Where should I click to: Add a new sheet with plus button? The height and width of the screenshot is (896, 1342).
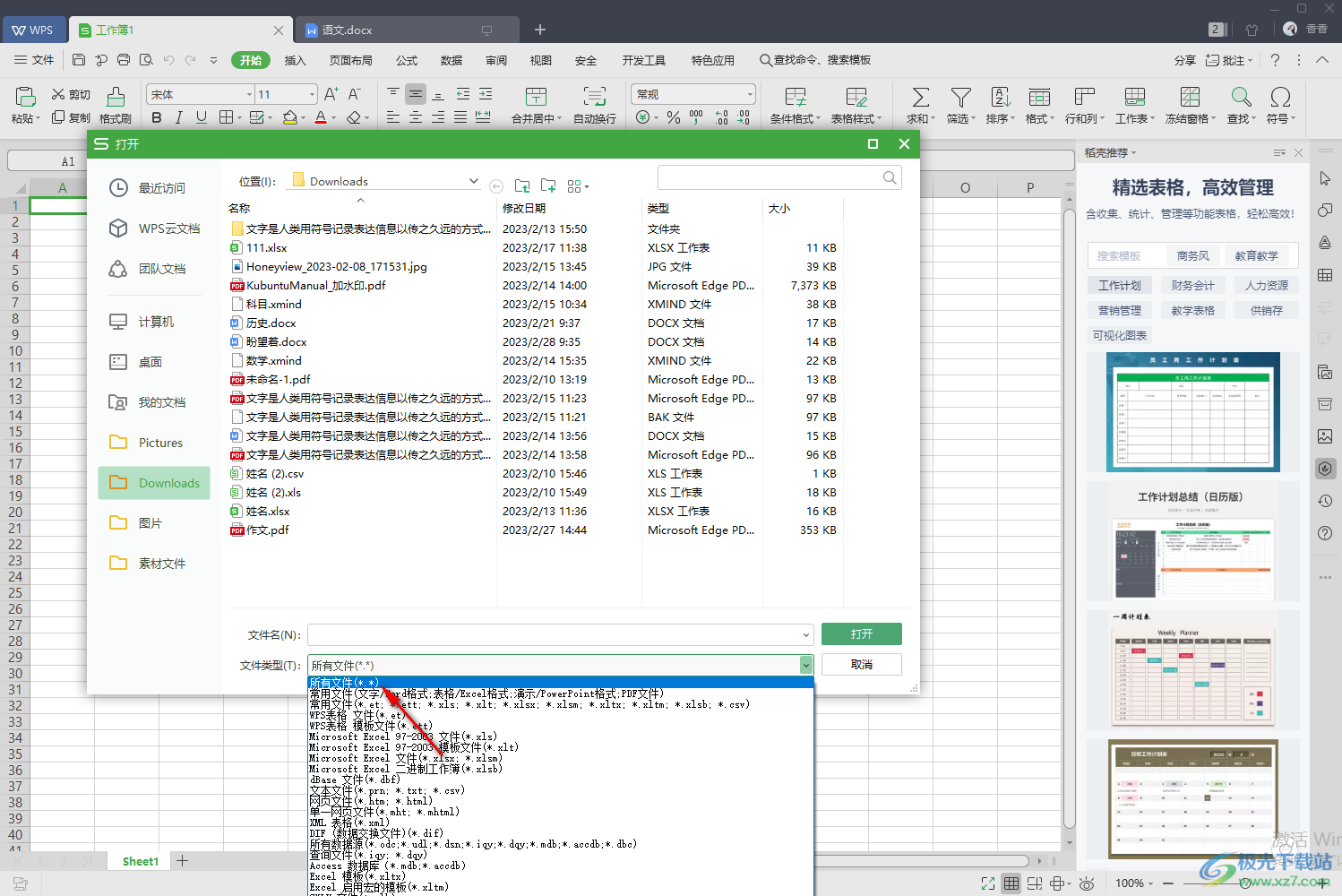tap(183, 861)
